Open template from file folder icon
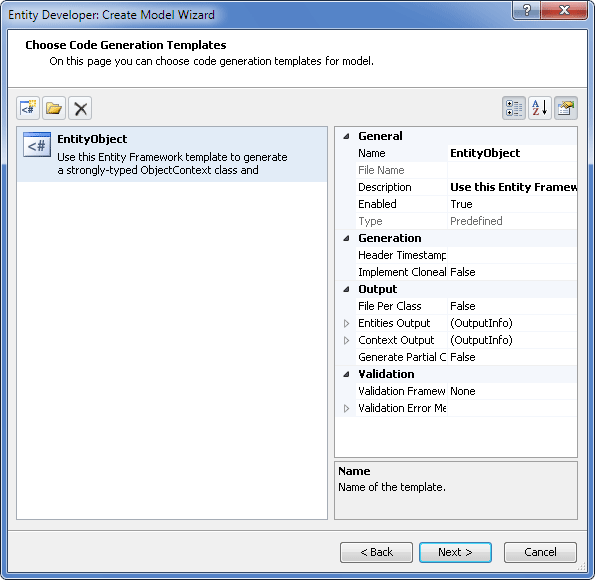This screenshot has height=580, width=595. click(x=54, y=108)
